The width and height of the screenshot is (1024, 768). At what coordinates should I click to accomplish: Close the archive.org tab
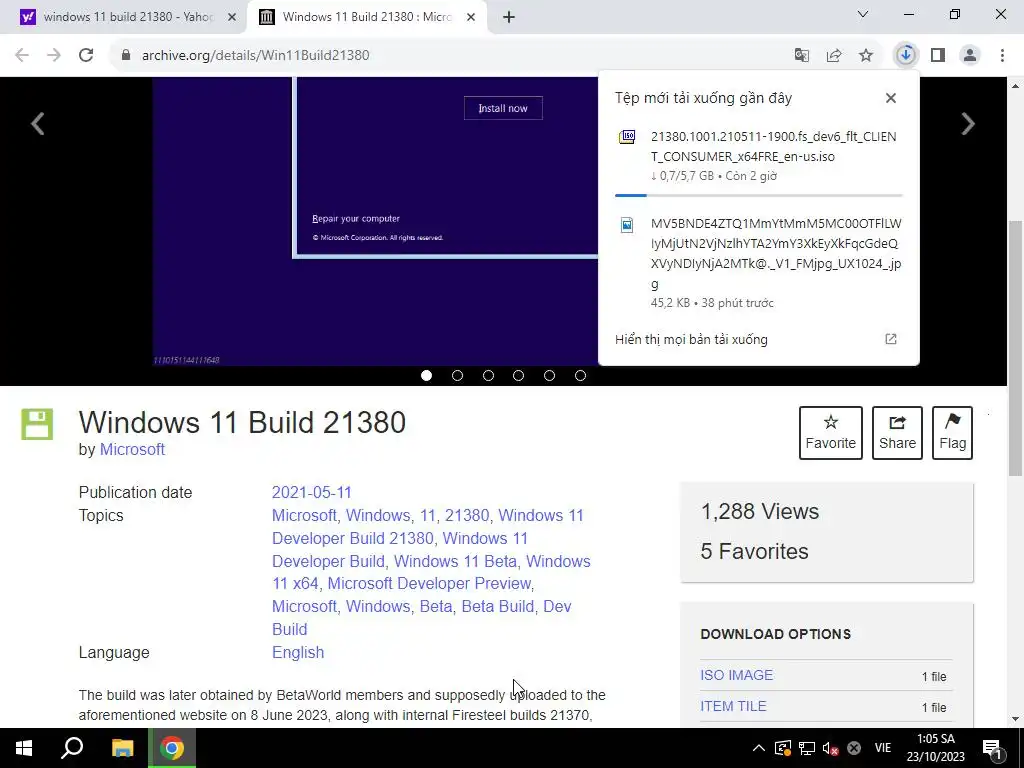tap(471, 17)
